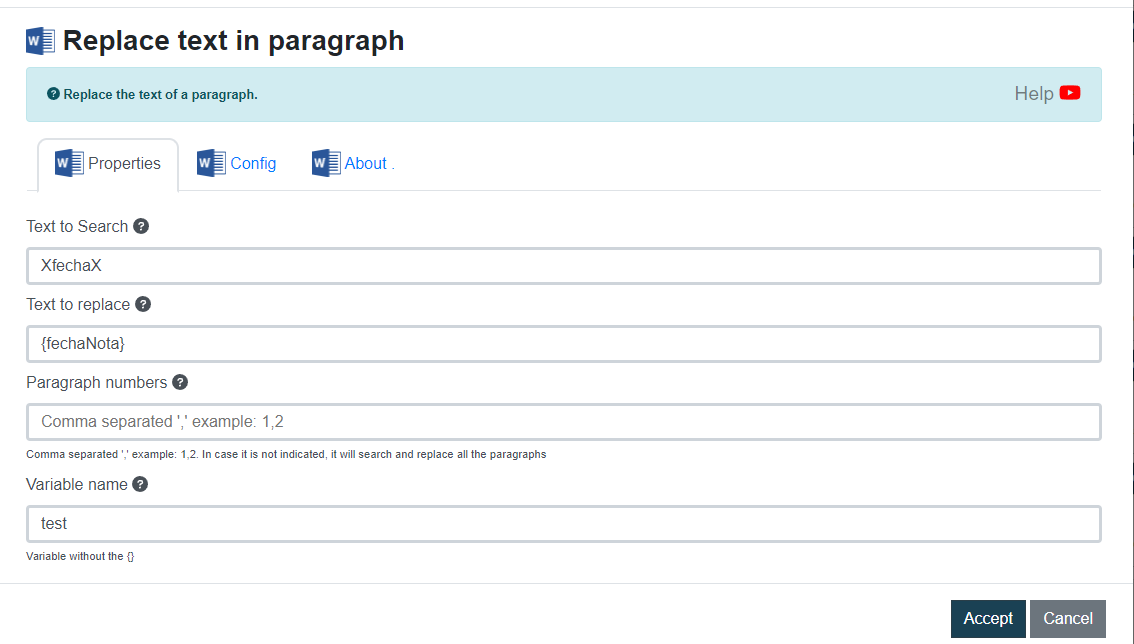Click the Word icon on the About tab
Image resolution: width=1134 pixels, height=644 pixels.
[326, 163]
